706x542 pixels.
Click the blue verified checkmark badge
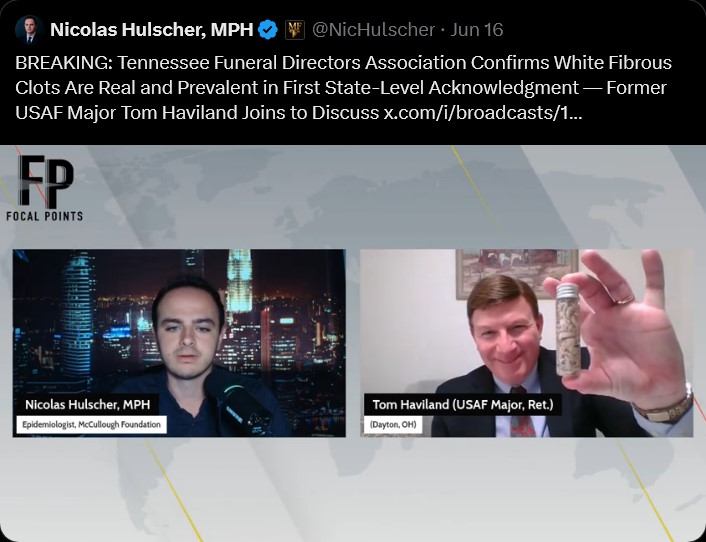click(x=268, y=30)
